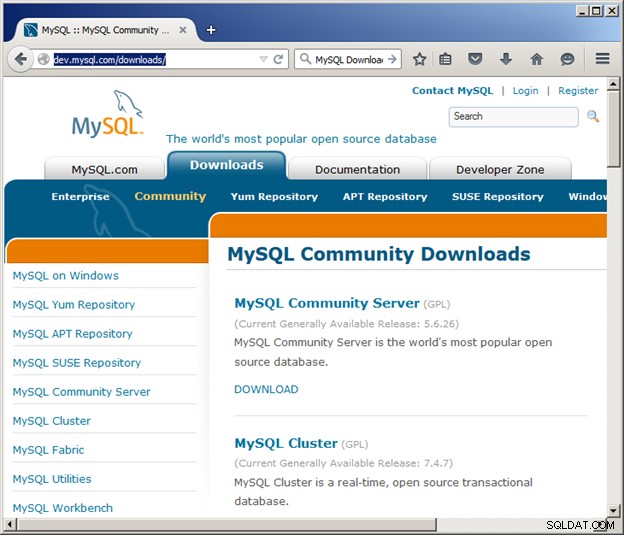Open a new tab with plus button
Image resolution: width=624 pixels, height=535 pixels.
[211, 30]
